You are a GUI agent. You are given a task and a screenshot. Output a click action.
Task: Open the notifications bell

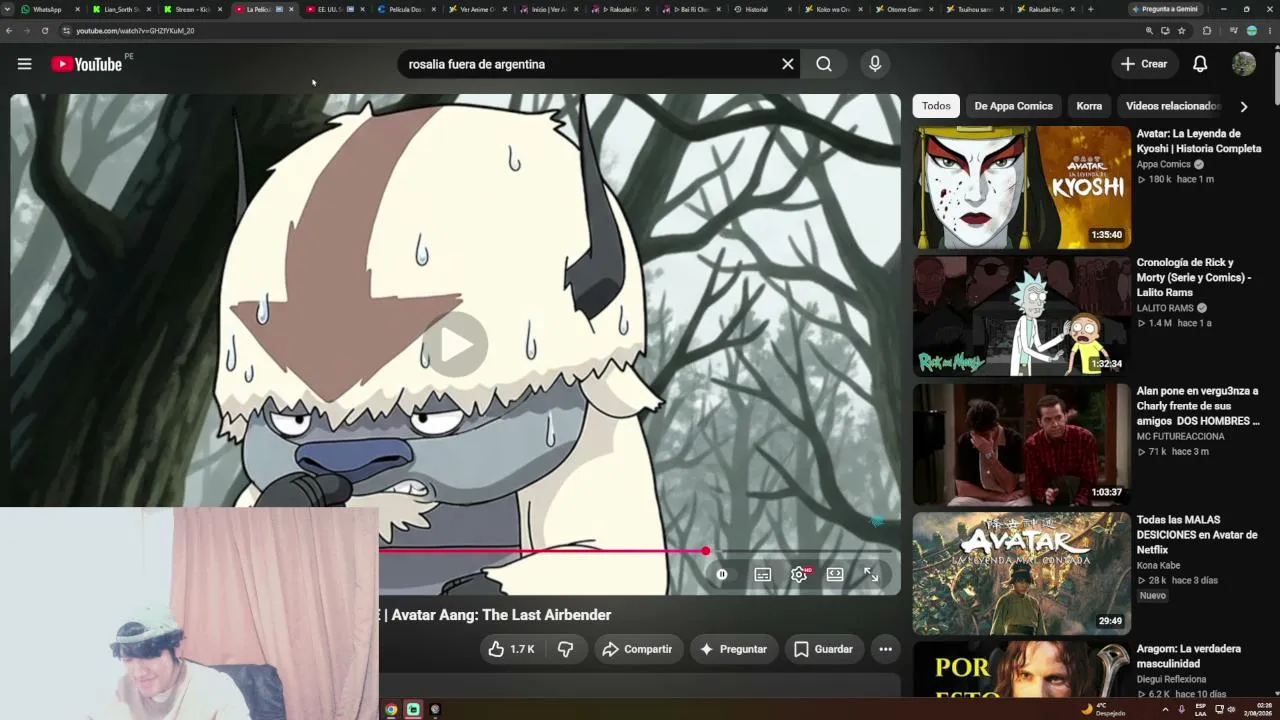(1200, 64)
